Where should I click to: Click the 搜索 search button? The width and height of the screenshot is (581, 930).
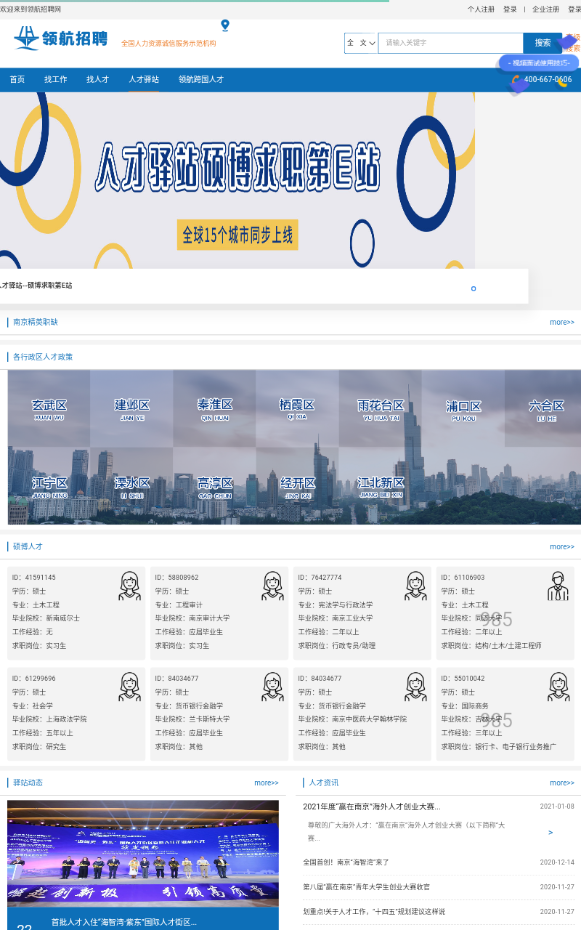click(x=542, y=43)
